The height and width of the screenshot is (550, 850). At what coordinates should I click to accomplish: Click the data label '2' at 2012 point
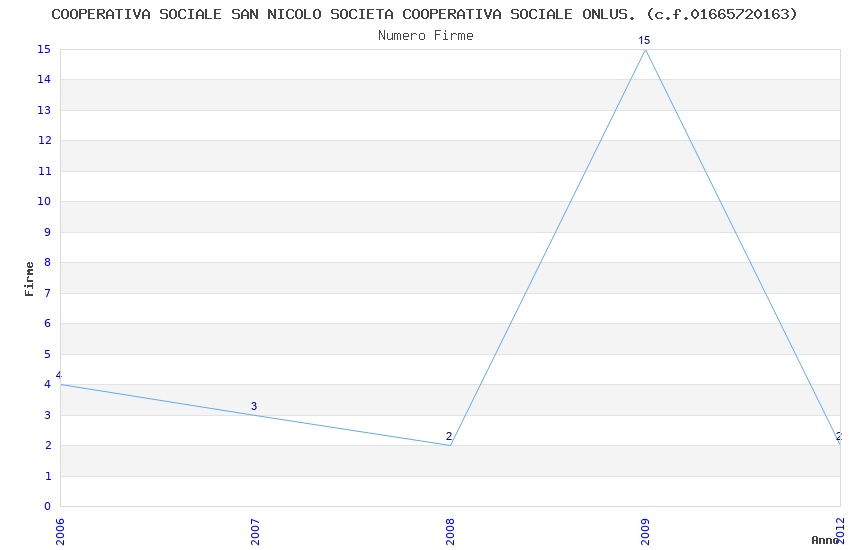click(839, 436)
